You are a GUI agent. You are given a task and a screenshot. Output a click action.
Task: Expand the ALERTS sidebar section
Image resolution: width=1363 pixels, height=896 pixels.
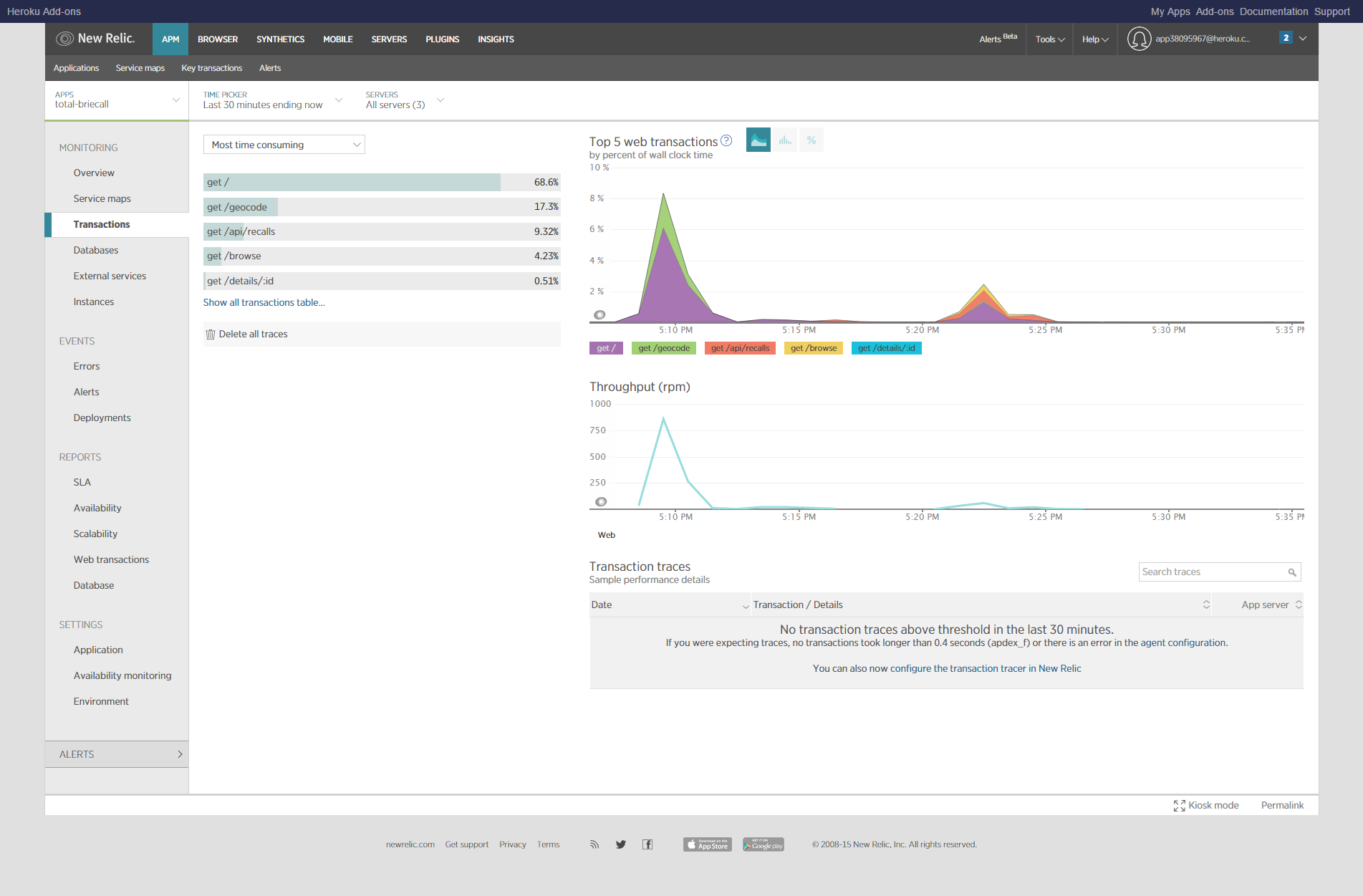click(x=117, y=754)
